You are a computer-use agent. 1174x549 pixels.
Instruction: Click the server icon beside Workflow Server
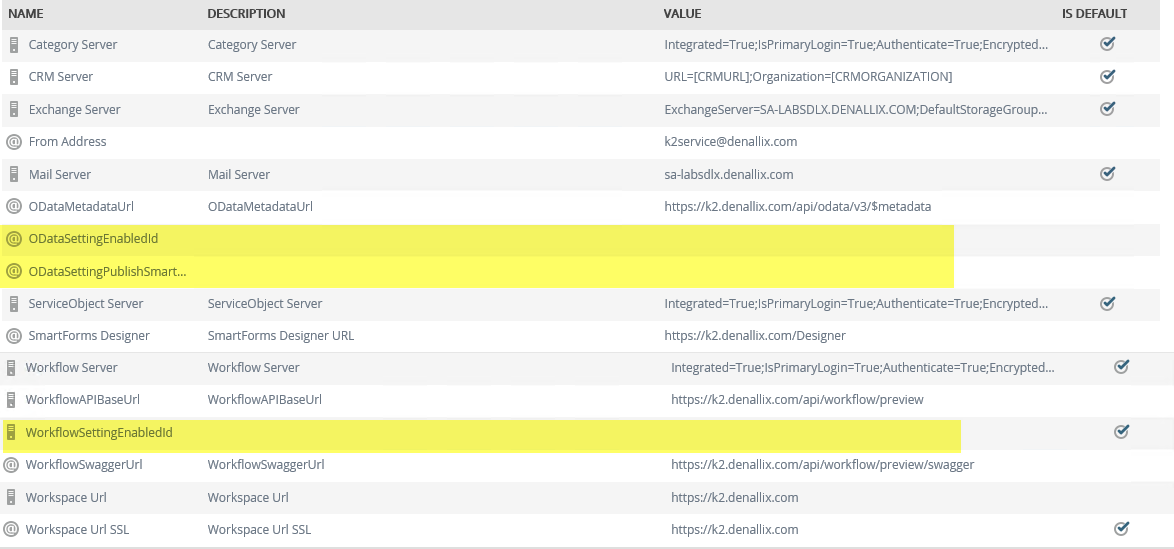(x=10, y=368)
